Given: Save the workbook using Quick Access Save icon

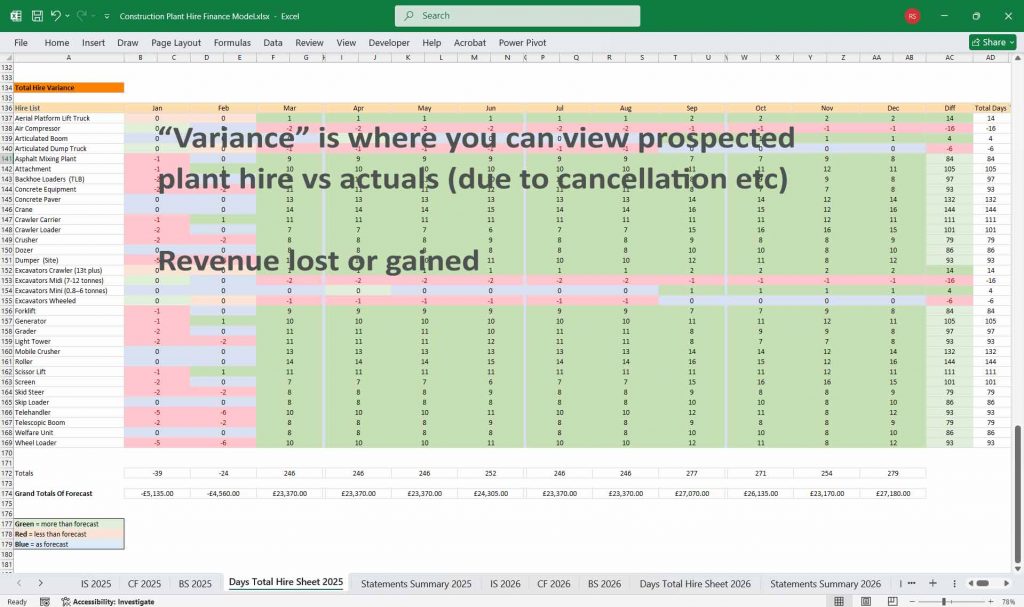Looking at the screenshot, I should coord(36,16).
